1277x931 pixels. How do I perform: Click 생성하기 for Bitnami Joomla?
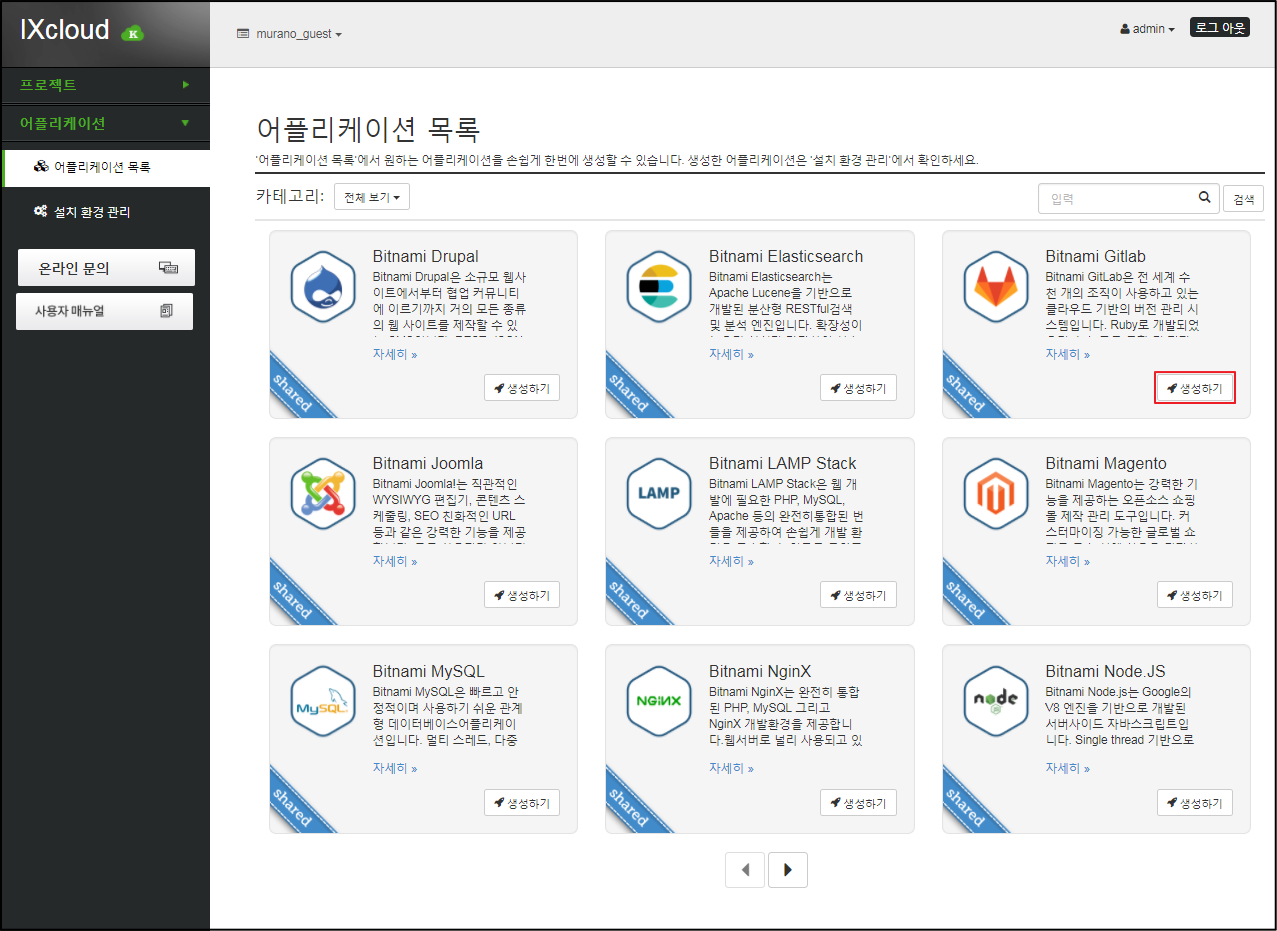522,595
